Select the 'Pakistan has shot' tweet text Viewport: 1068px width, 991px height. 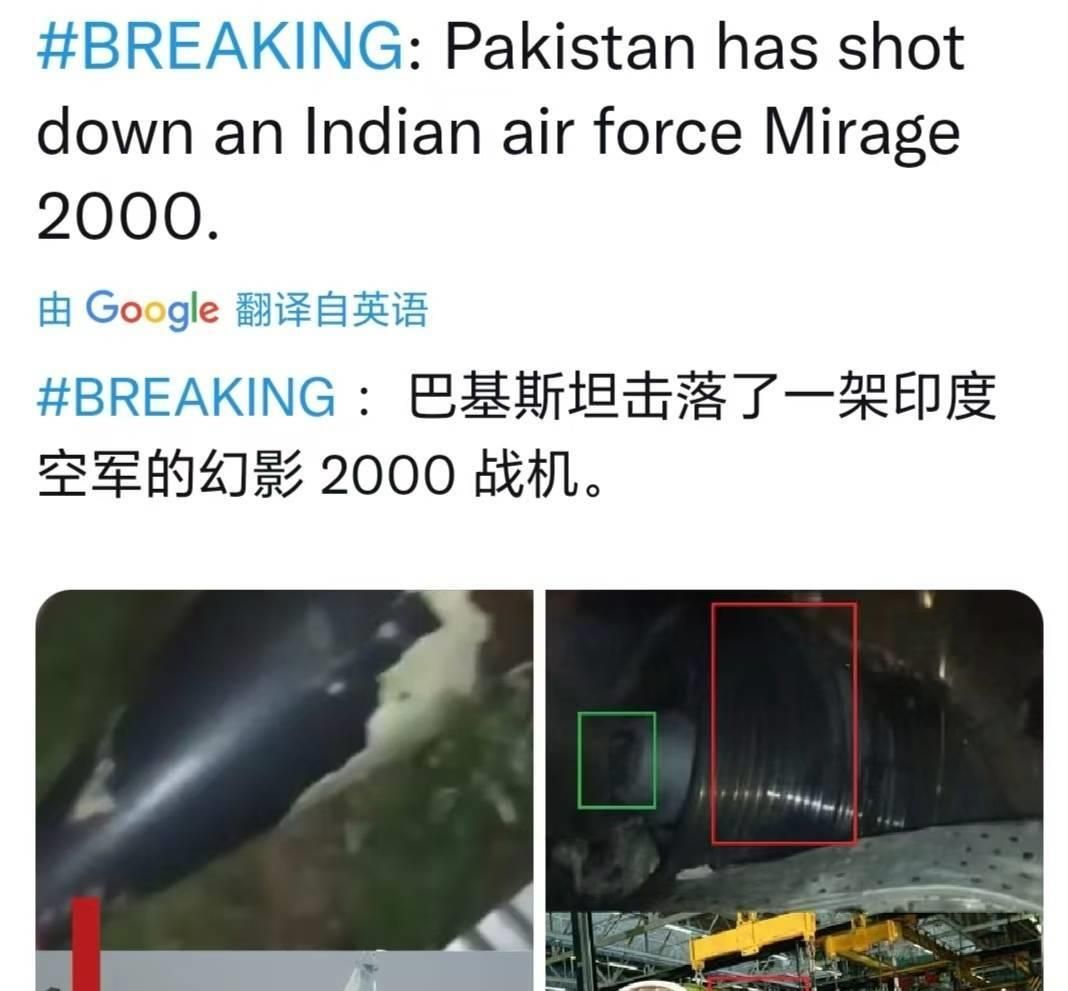[705, 46]
